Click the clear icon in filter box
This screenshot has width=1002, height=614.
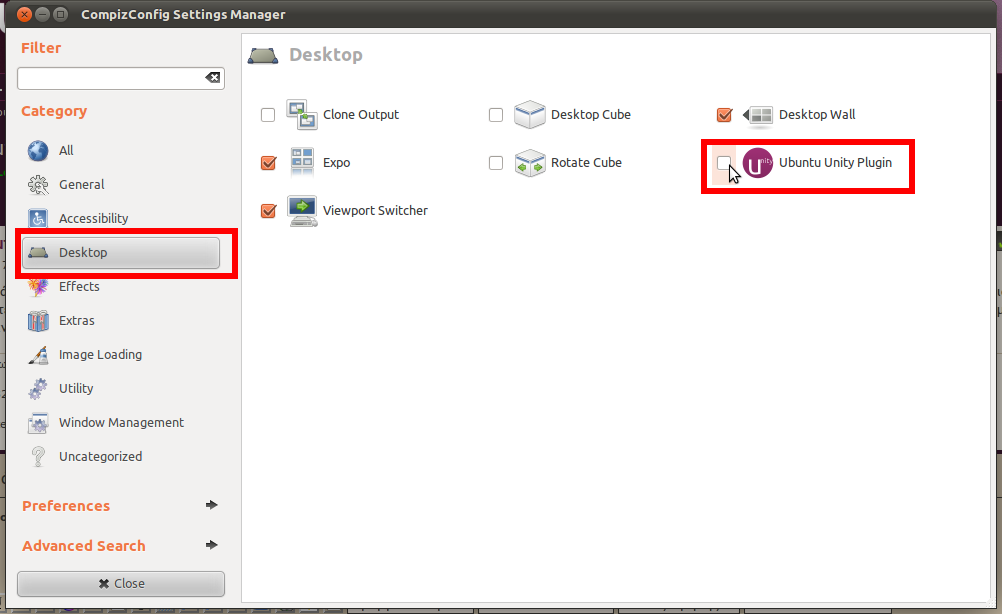pos(212,78)
